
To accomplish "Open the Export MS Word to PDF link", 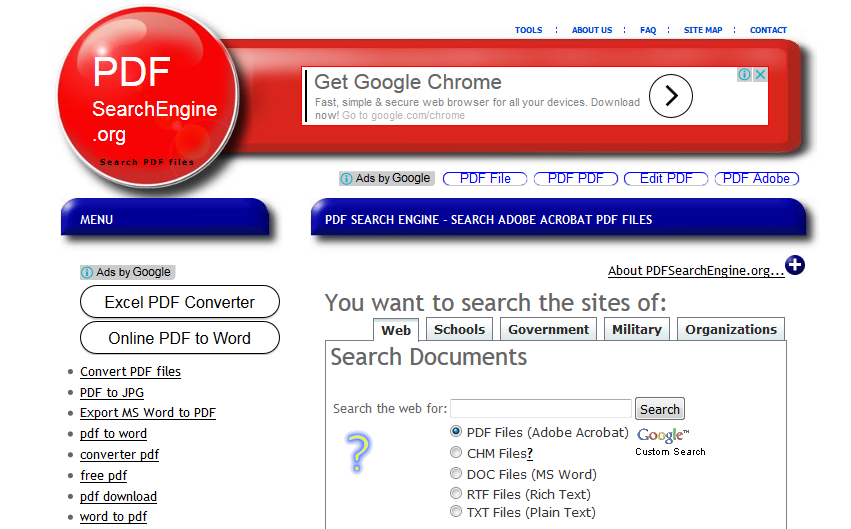I will [148, 413].
